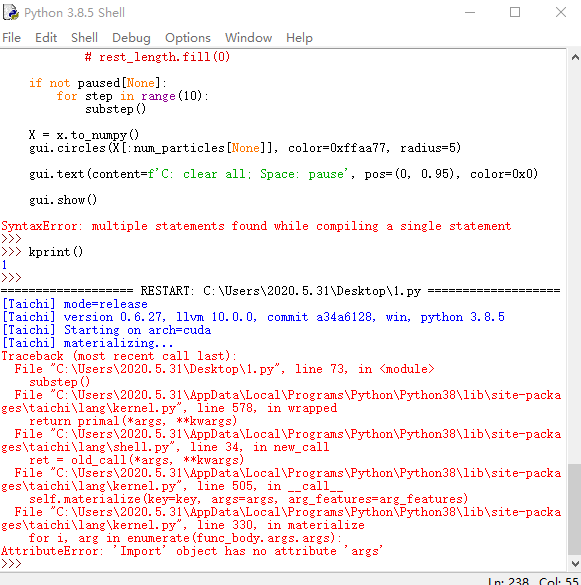Click the '[Taichi] mode=release' line
Image resolution: width=581 pixels, height=585 pixels.
click(x=75, y=304)
